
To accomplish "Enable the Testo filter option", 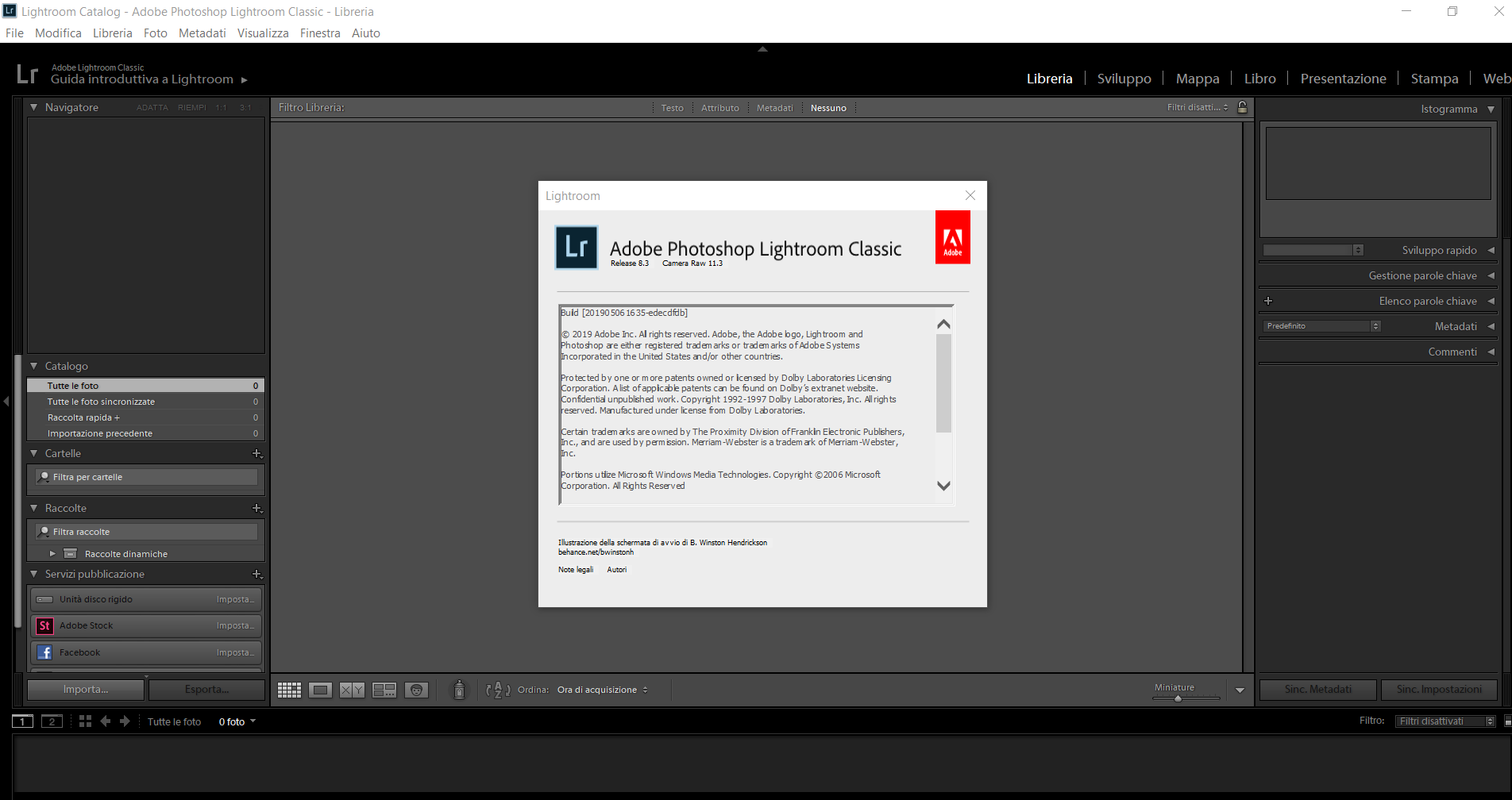I will [x=672, y=108].
